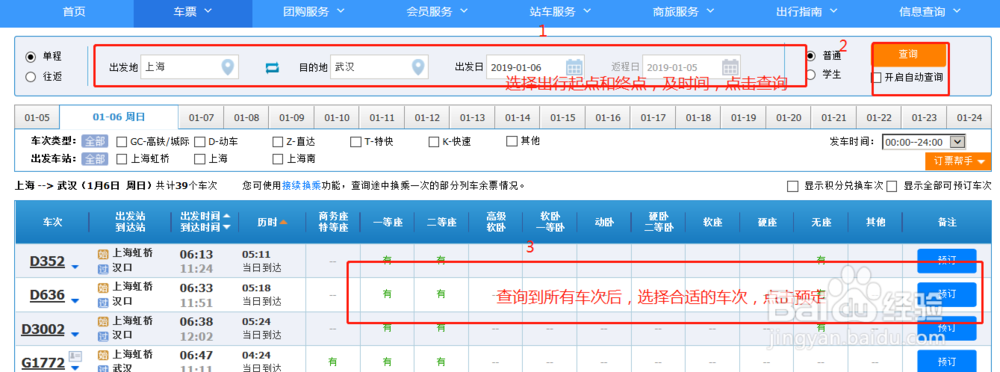Click the orange 查询 search button
The width and height of the screenshot is (1000, 372).
coord(908,55)
